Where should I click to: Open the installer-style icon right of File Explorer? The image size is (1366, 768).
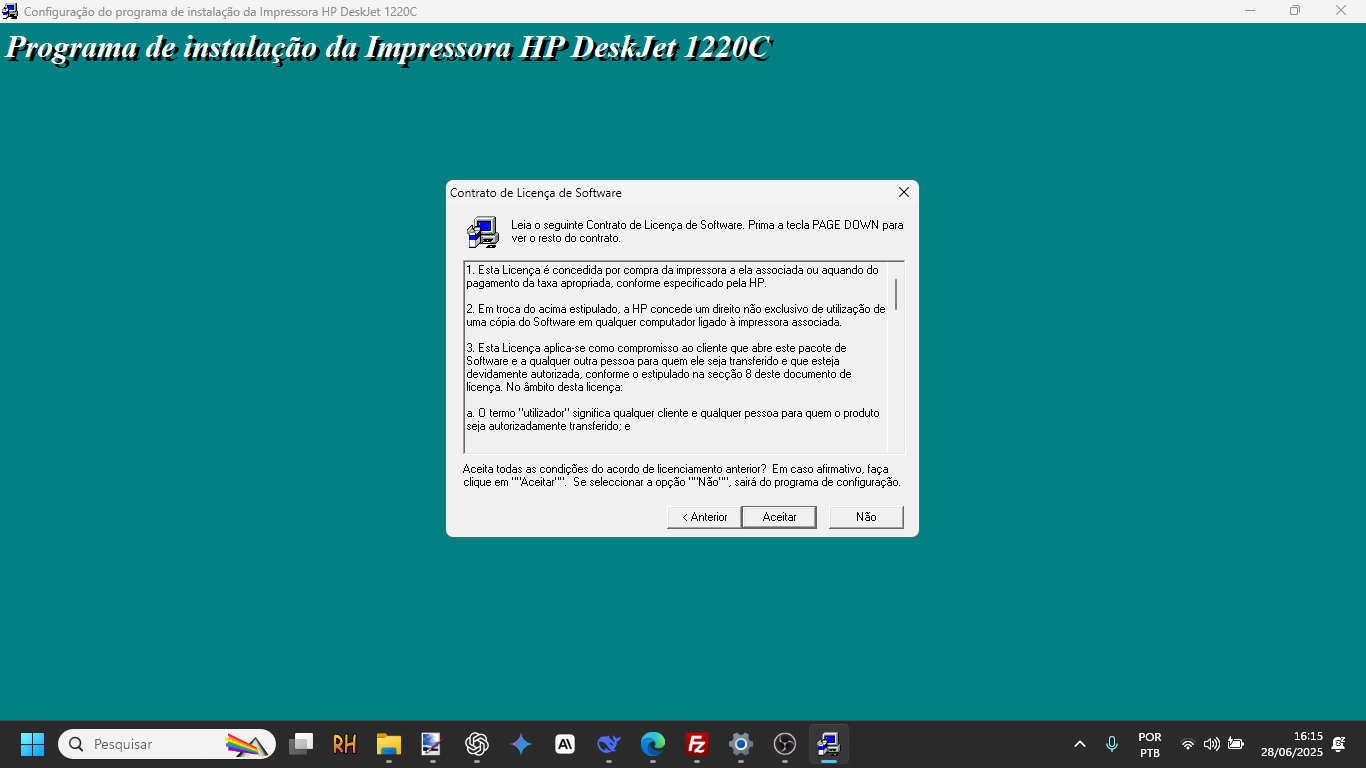click(433, 744)
